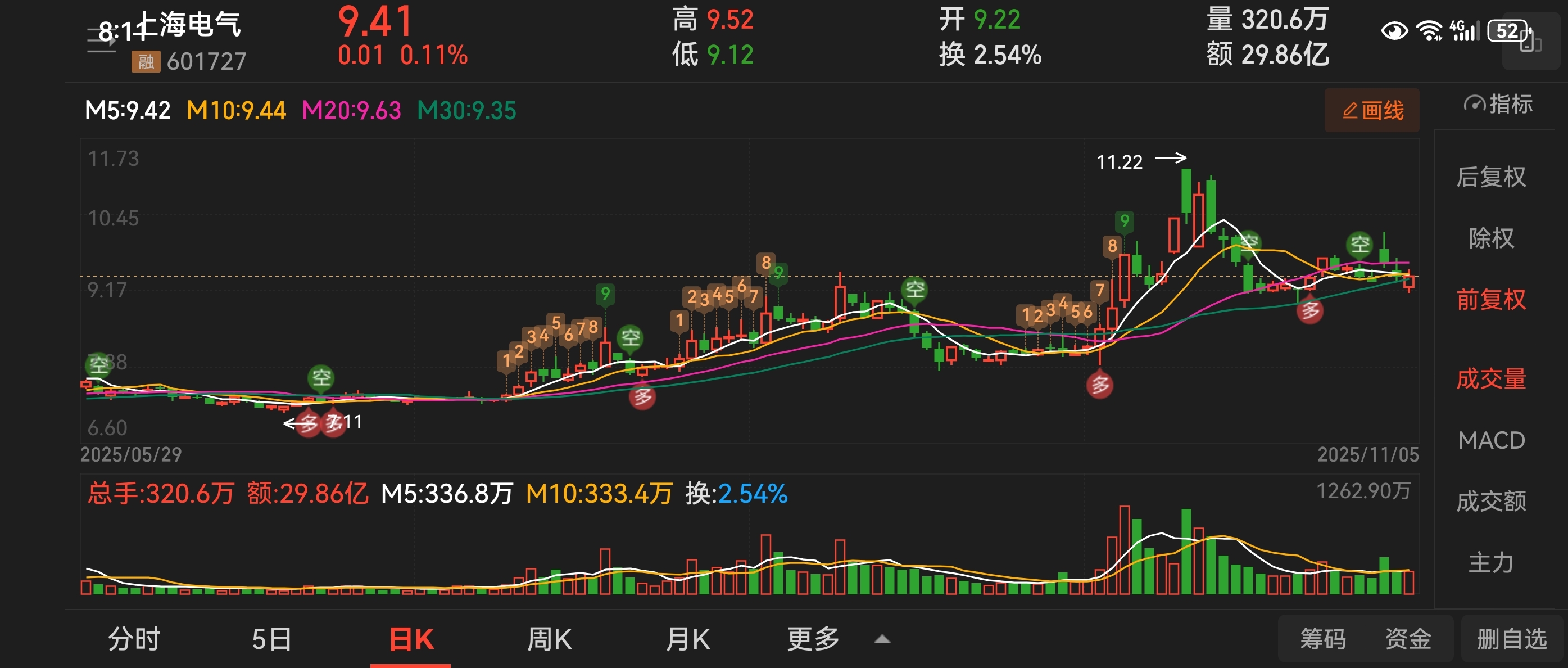Open the 资金 capital flow button

coord(1407,639)
